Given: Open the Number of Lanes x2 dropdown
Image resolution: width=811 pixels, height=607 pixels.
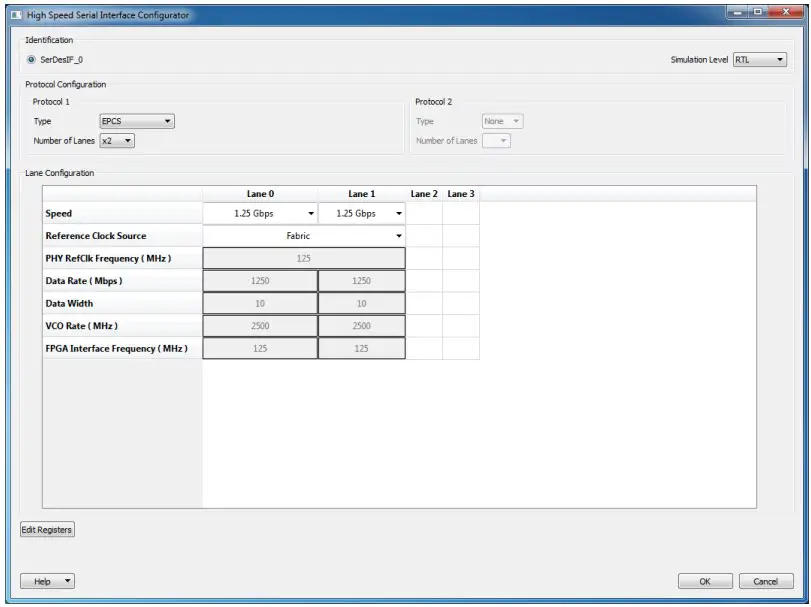Looking at the screenshot, I should click(x=117, y=140).
